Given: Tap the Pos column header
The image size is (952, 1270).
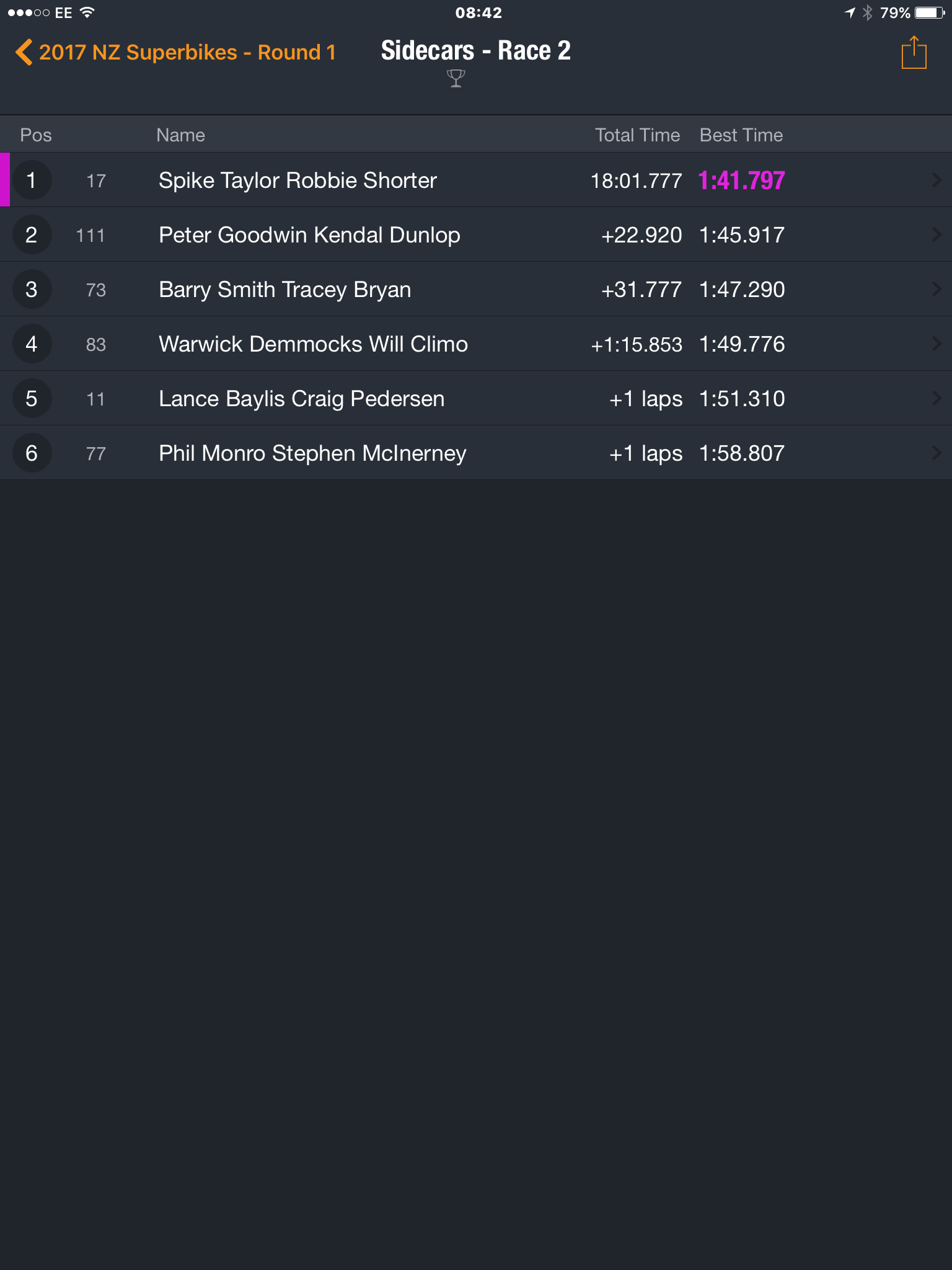Looking at the screenshot, I should [x=36, y=135].
